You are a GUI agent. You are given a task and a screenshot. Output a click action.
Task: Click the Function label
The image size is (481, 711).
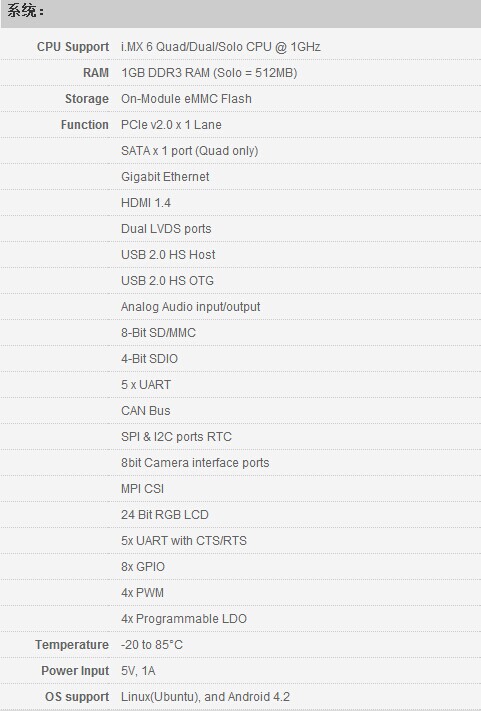[x=85, y=125]
